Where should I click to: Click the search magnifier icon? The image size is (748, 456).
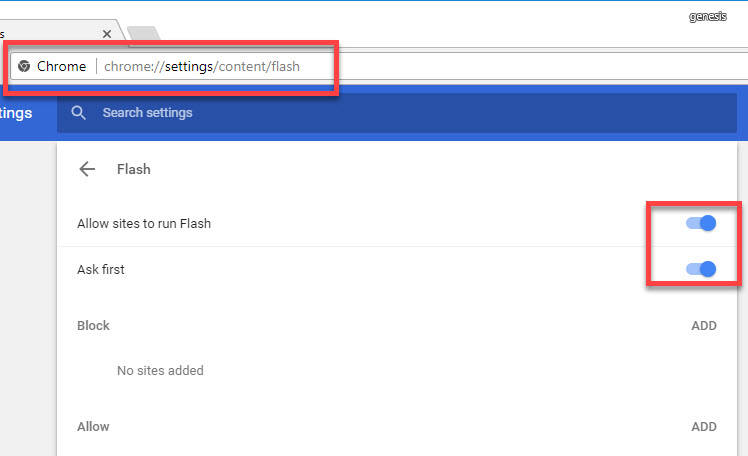tap(78, 113)
